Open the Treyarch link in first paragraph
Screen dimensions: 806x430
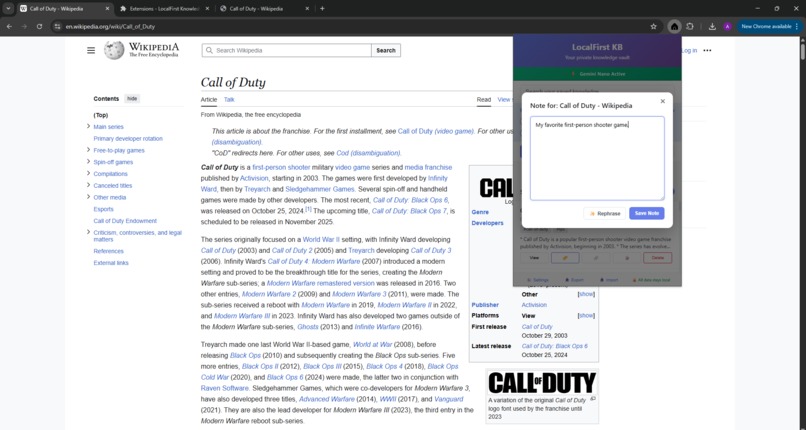tap(257, 189)
